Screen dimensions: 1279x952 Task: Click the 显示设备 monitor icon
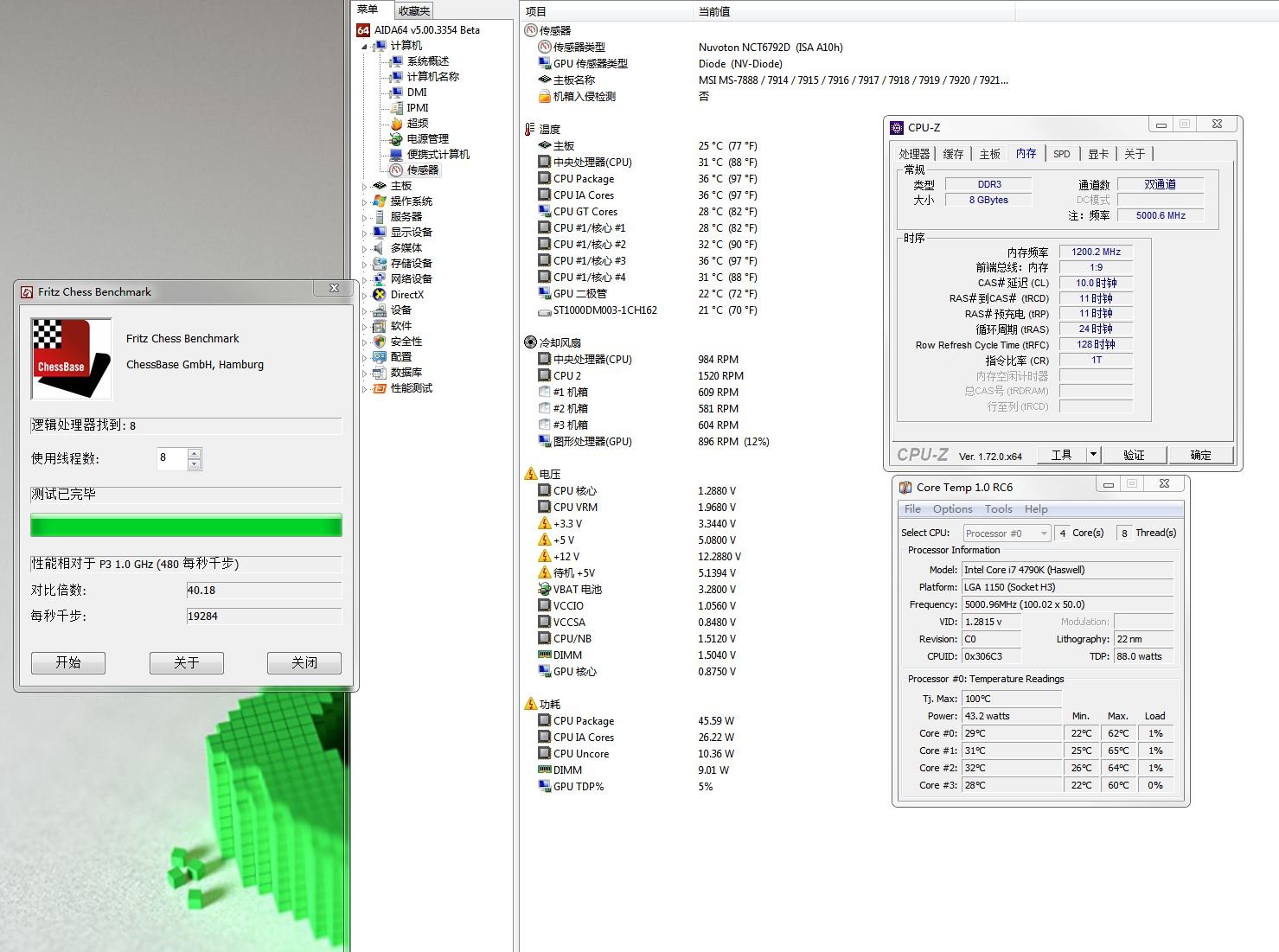379,233
